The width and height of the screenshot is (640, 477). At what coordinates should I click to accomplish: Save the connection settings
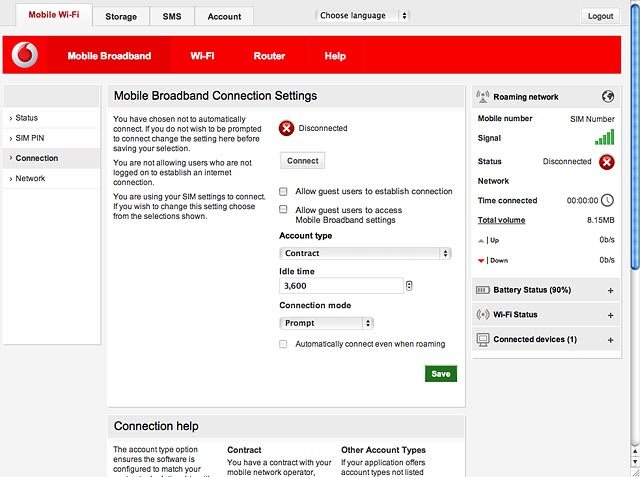(441, 374)
